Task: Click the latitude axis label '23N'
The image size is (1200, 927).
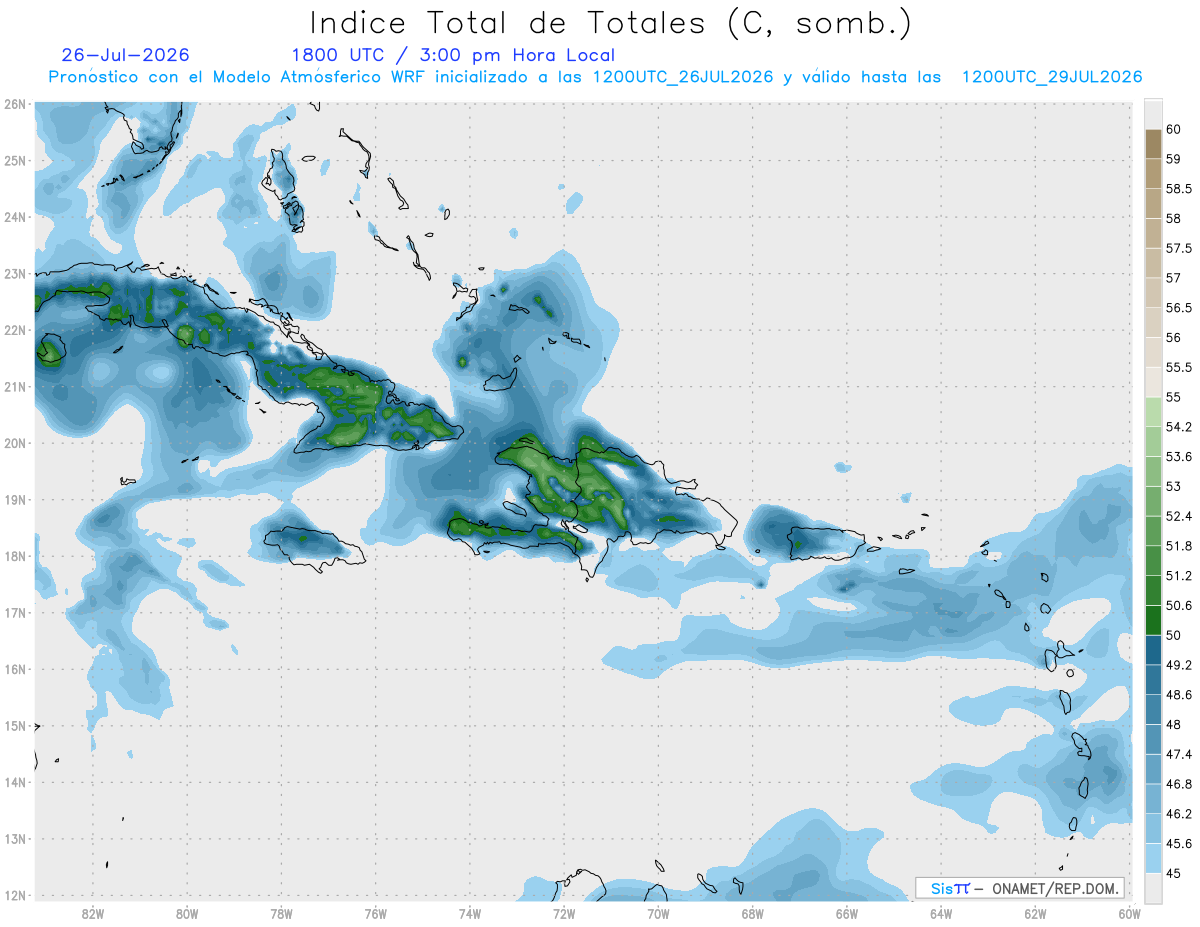Action: click(14, 274)
